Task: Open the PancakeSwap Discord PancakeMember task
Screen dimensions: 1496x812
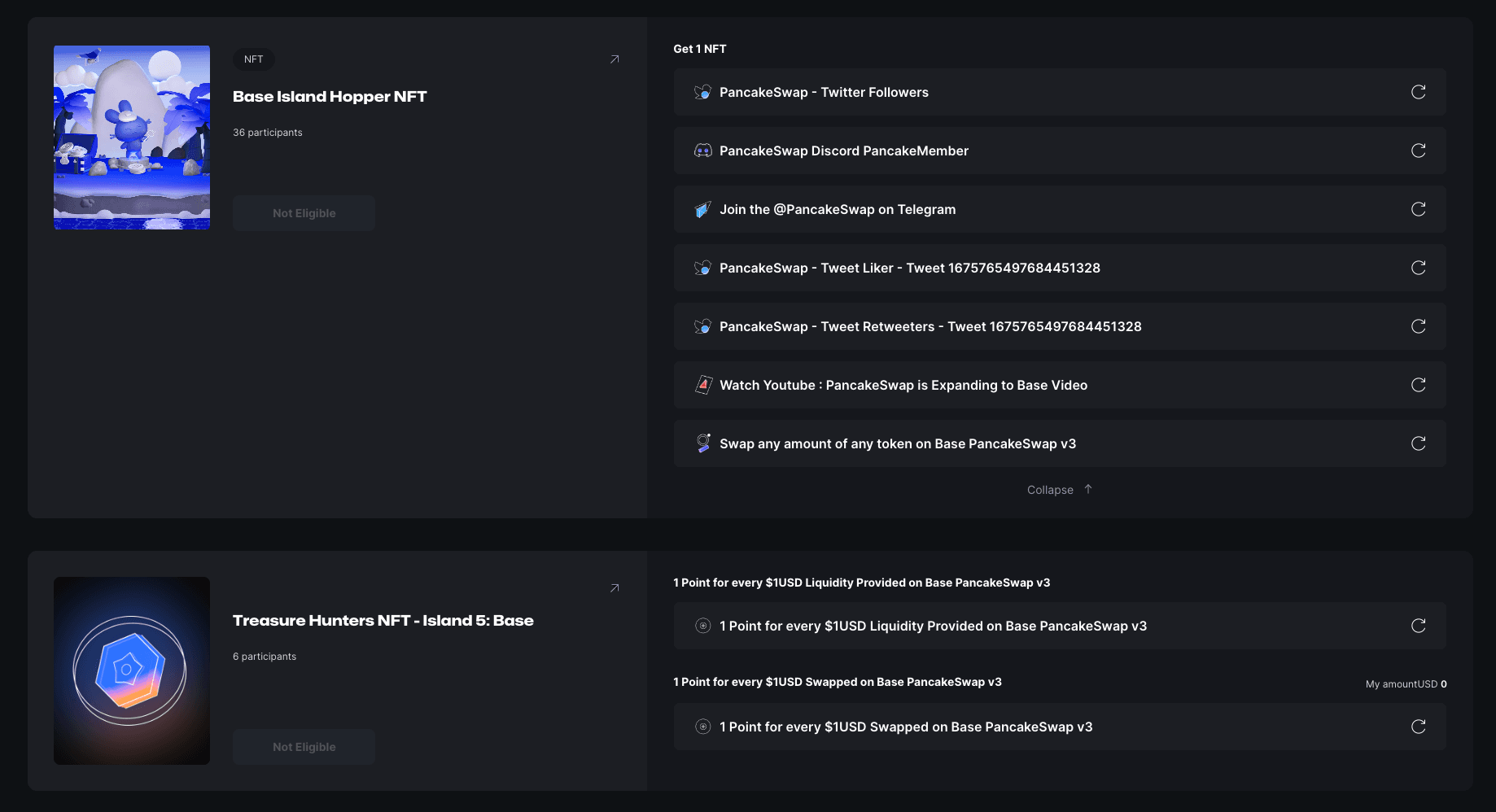Action: [x=843, y=151]
